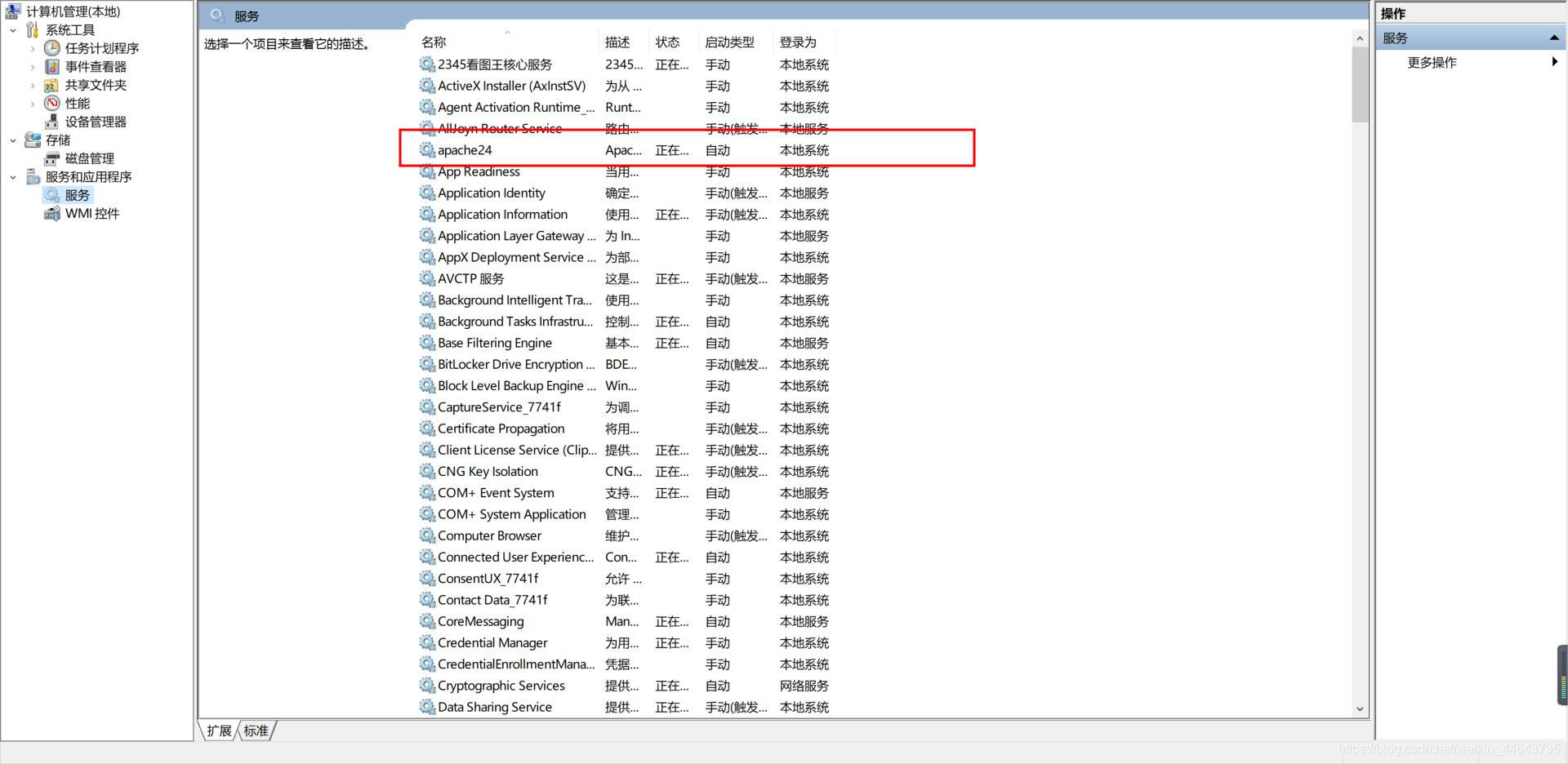Switch to the 扩展 tab

click(219, 731)
